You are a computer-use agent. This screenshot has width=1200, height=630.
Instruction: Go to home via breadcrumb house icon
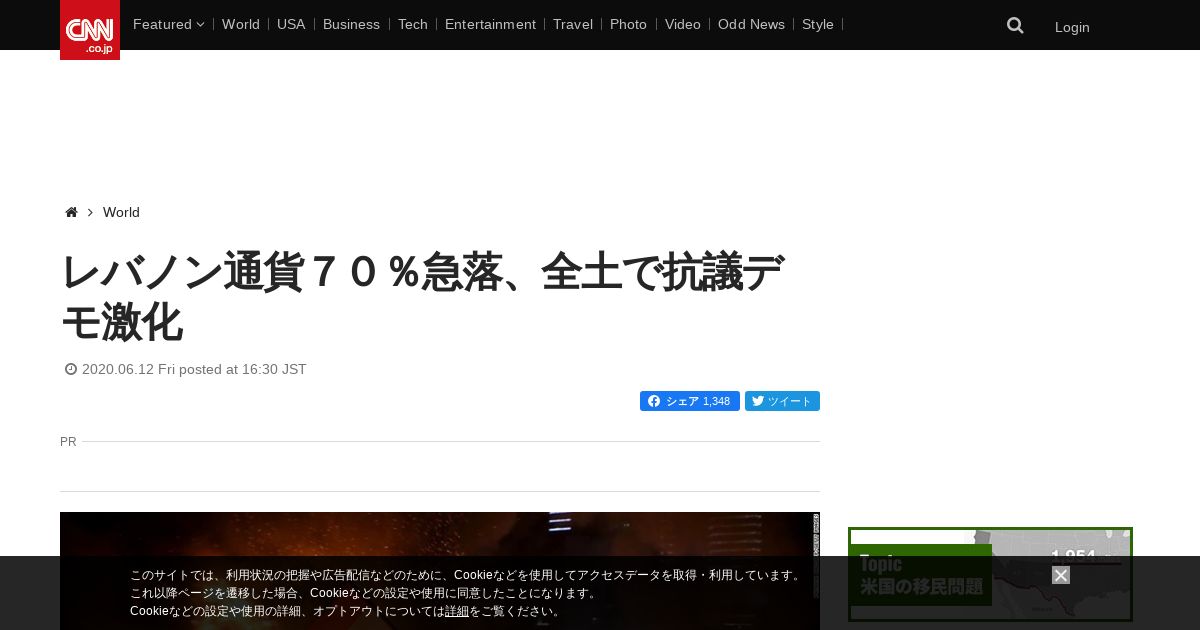[71, 212]
